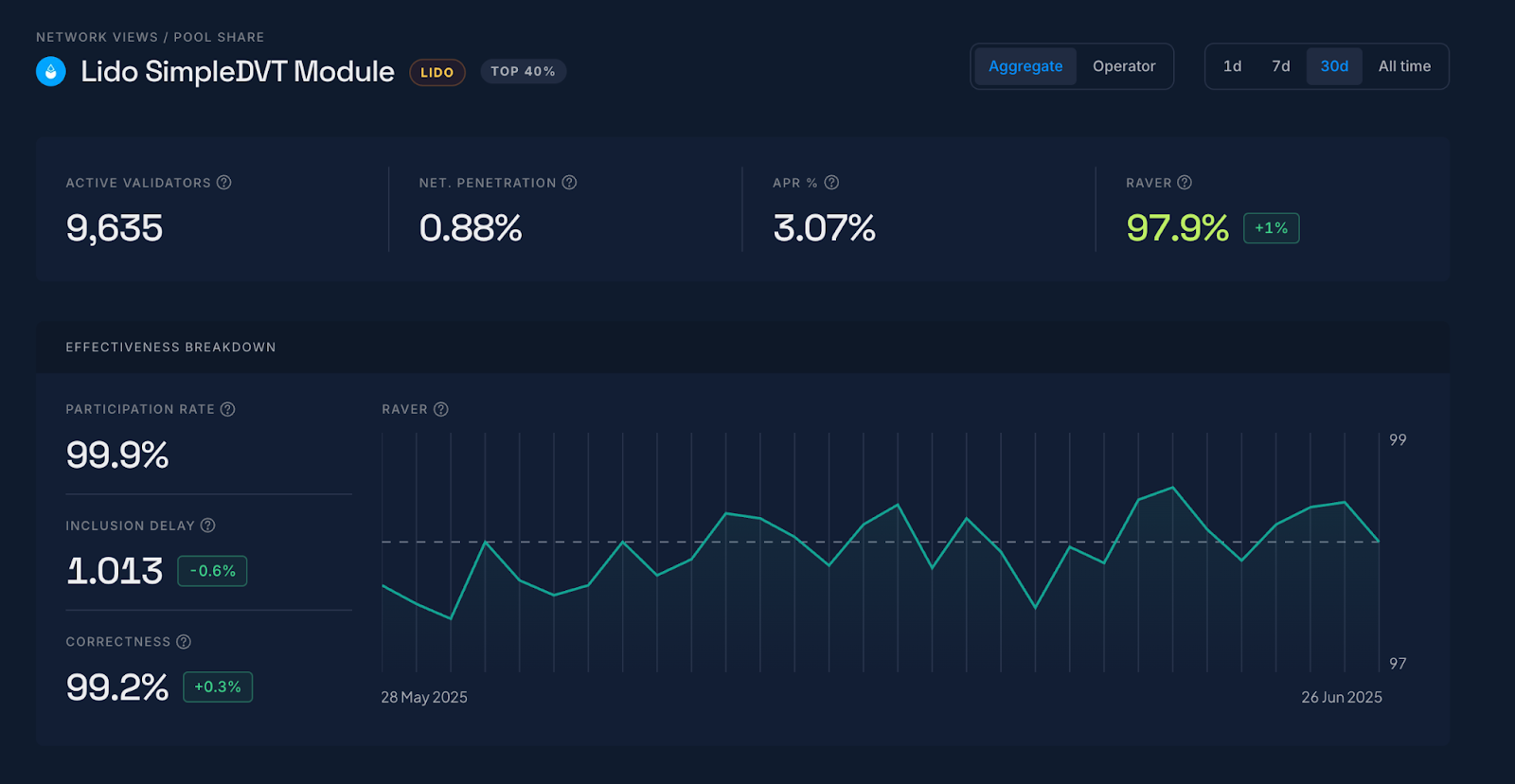The height and width of the screenshot is (784, 1515).
Task: Select the 1d time range
Action: (1232, 66)
